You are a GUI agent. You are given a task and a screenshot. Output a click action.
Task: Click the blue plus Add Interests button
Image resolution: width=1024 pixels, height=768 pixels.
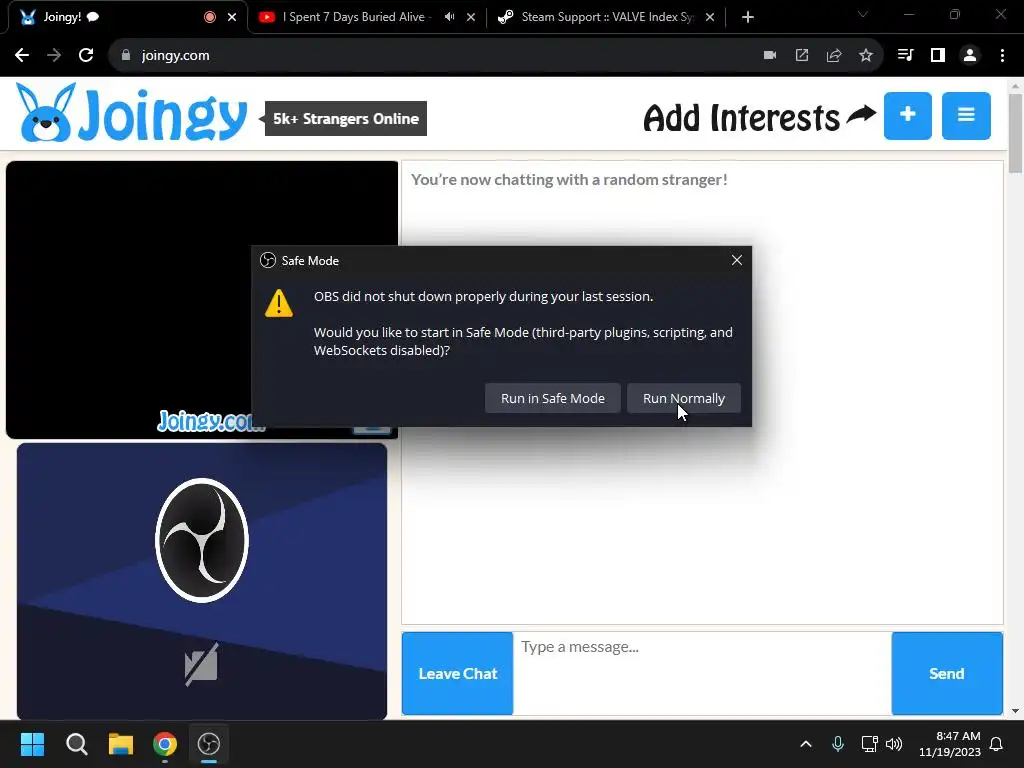pyautogui.click(x=908, y=116)
